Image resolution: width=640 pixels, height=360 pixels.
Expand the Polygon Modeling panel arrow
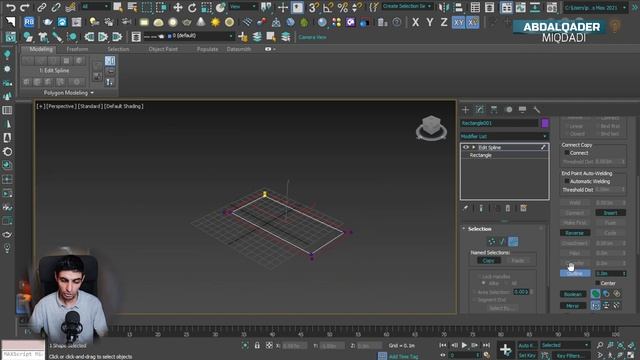pos(92,93)
